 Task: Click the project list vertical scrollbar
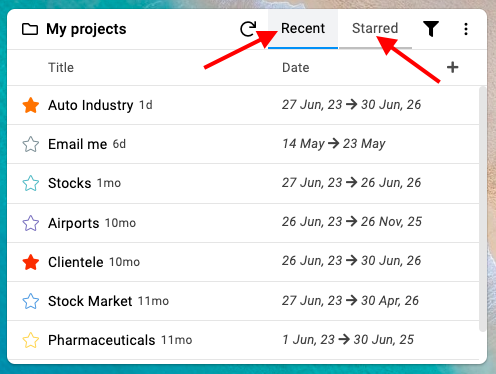[482, 209]
